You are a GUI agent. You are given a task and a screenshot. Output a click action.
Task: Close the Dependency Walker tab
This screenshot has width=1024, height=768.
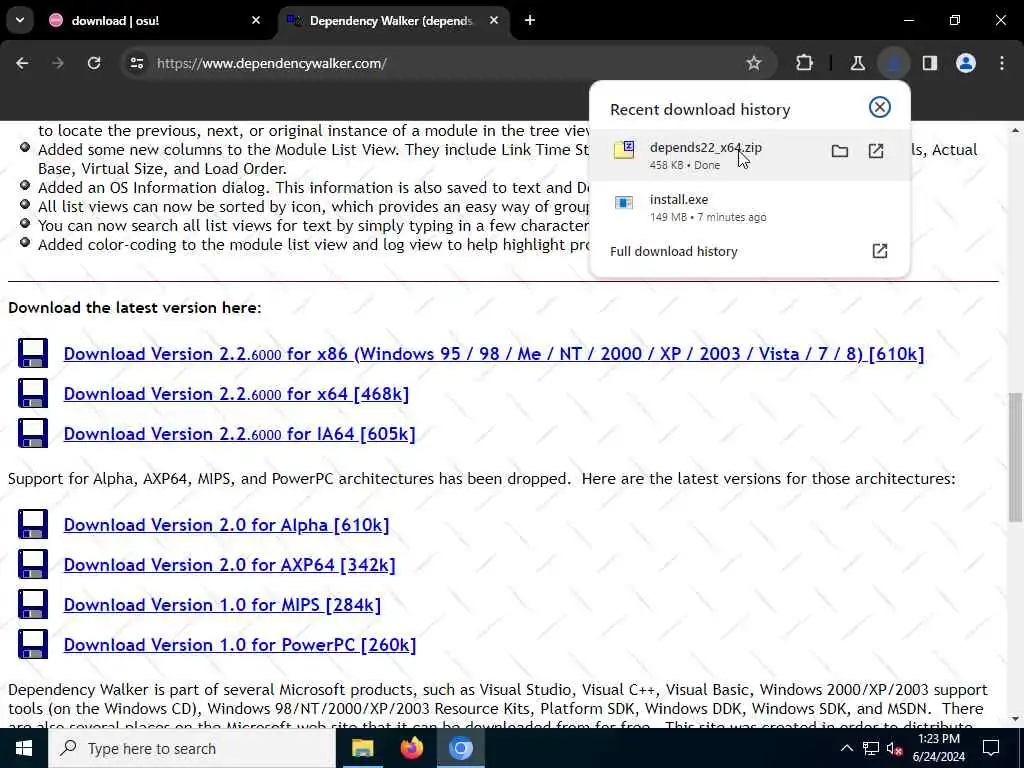click(494, 20)
